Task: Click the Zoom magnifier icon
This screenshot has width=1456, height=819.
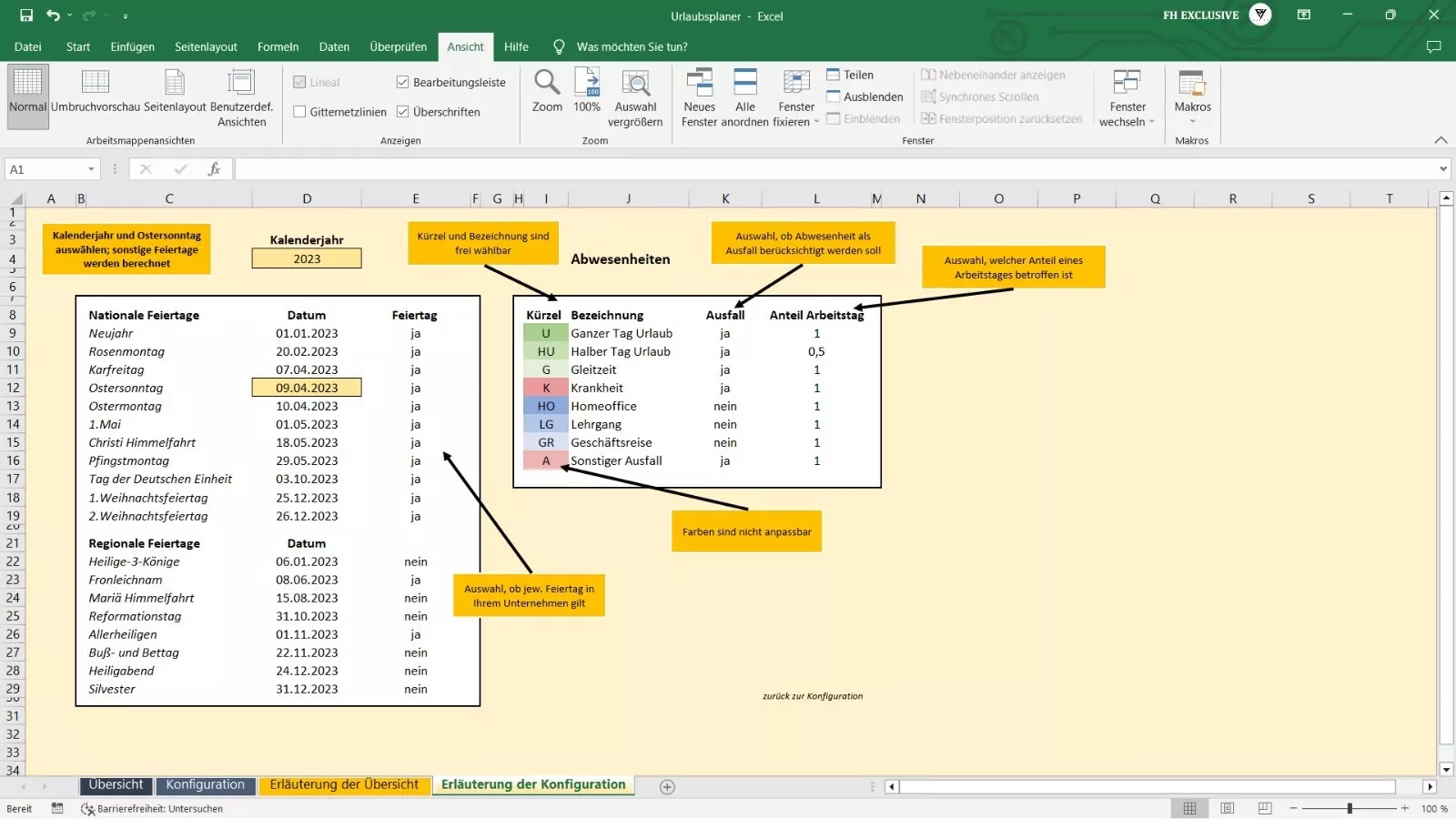Action: click(547, 91)
